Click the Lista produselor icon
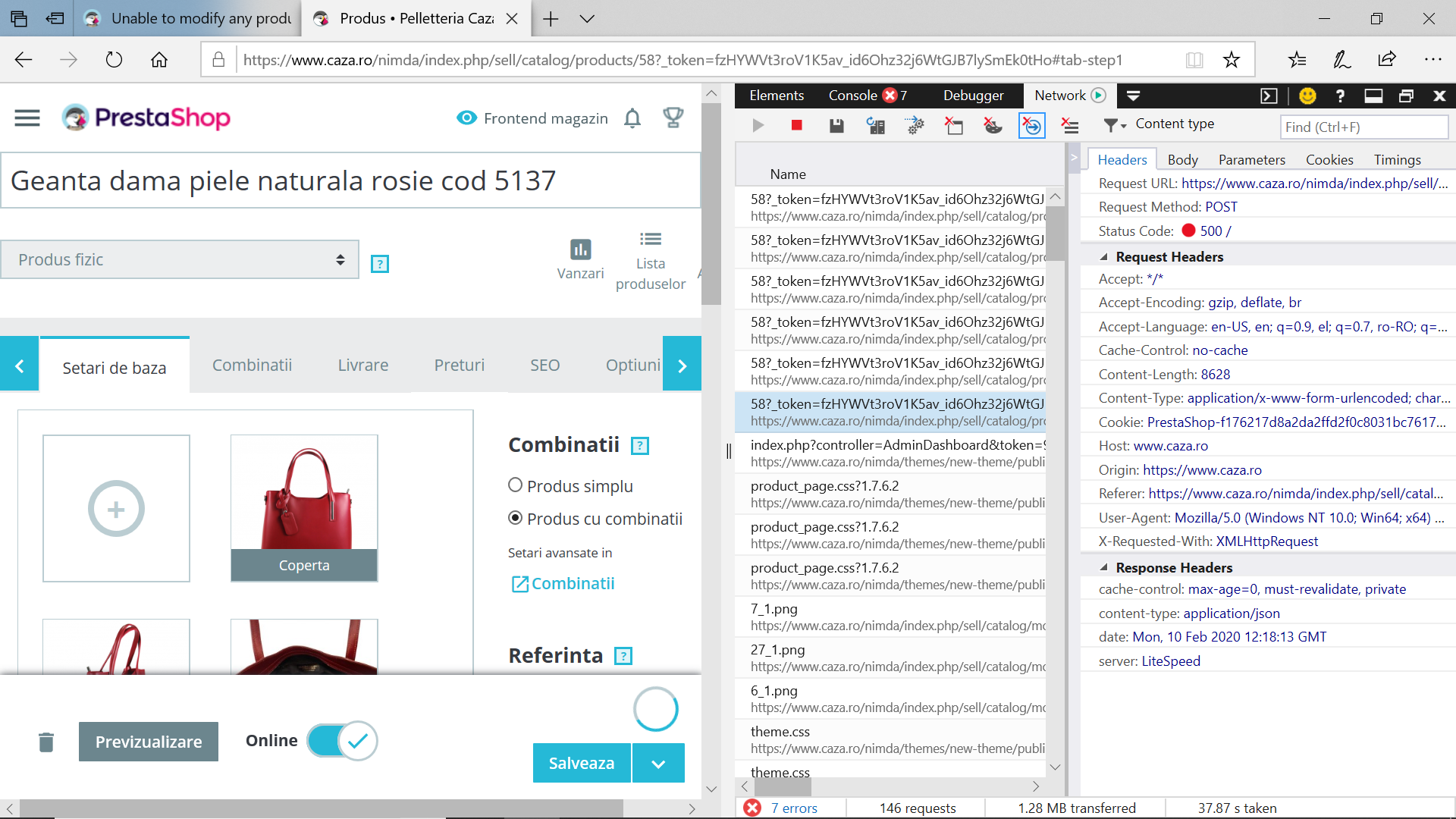This screenshot has width=1456, height=819. pyautogui.click(x=650, y=240)
